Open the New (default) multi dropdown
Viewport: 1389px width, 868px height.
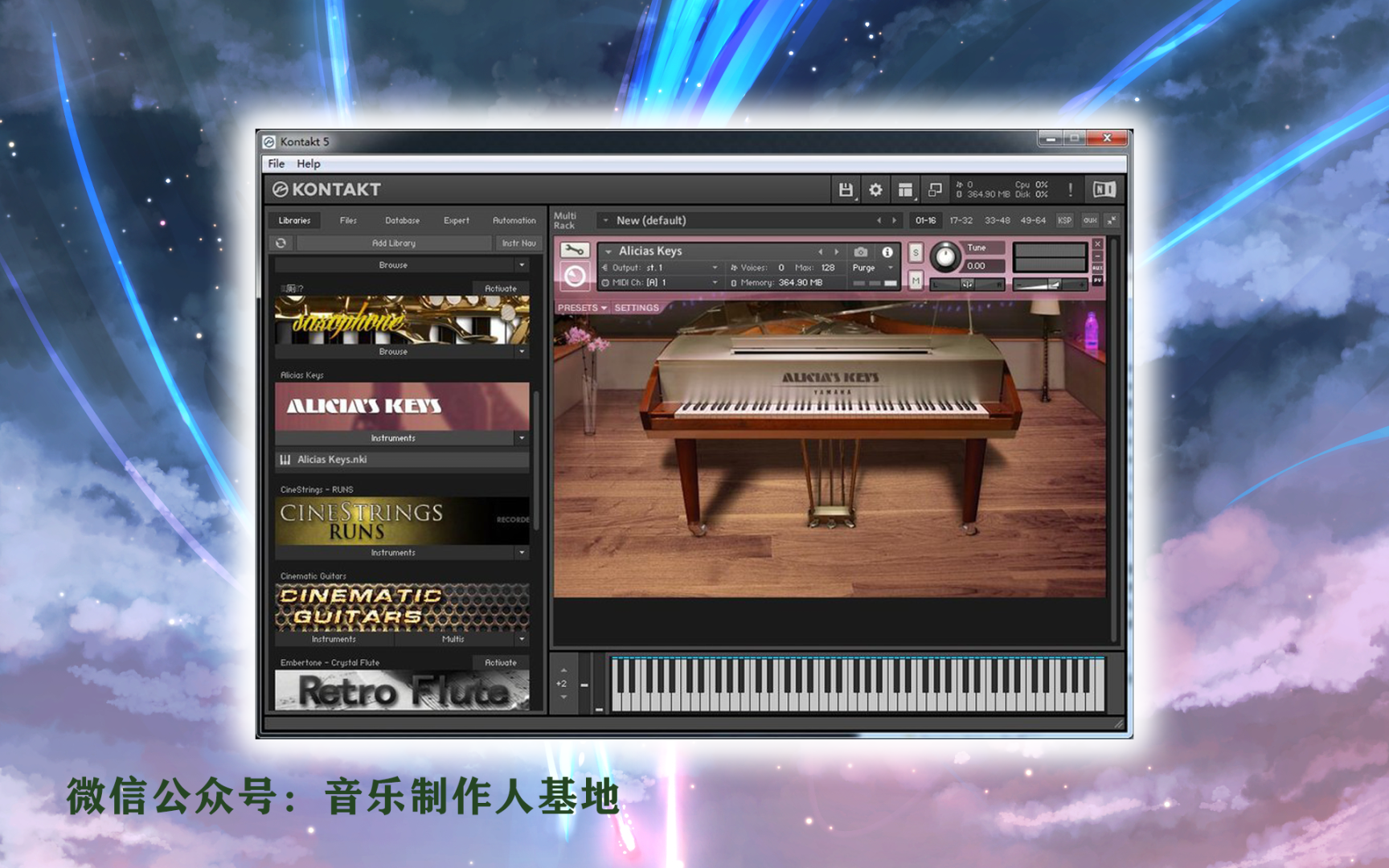point(605,220)
